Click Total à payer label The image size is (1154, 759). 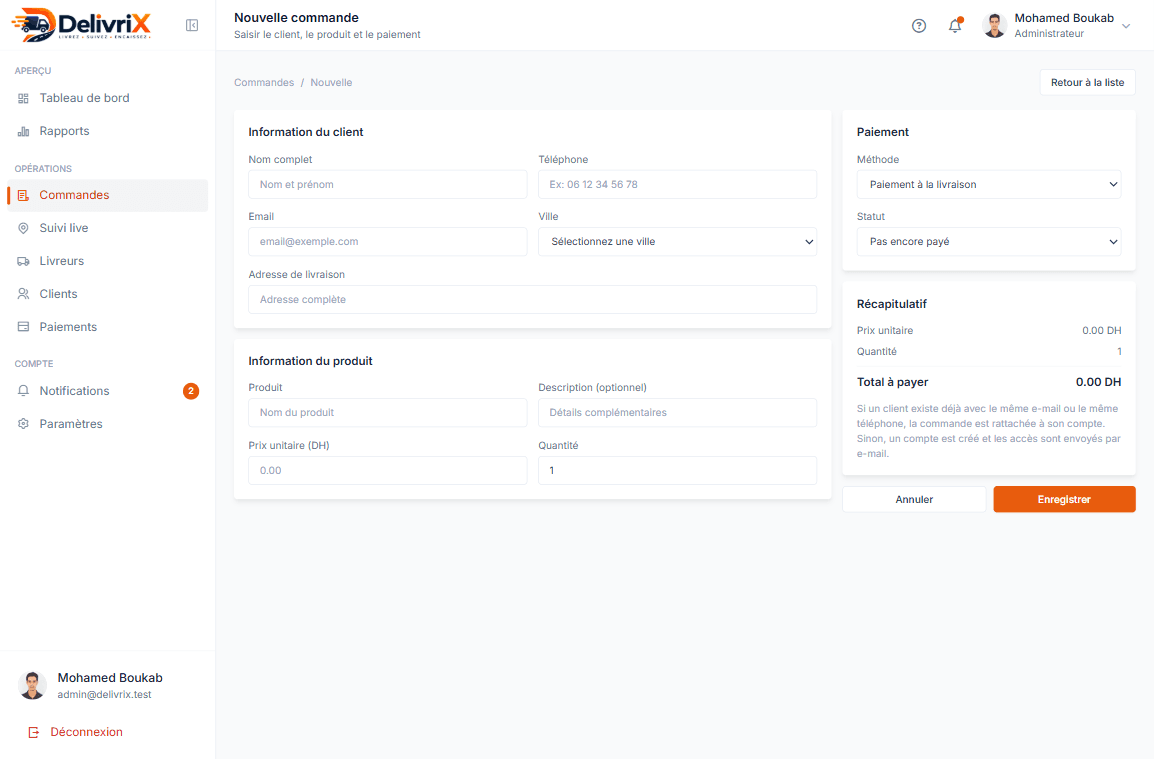[x=892, y=382]
